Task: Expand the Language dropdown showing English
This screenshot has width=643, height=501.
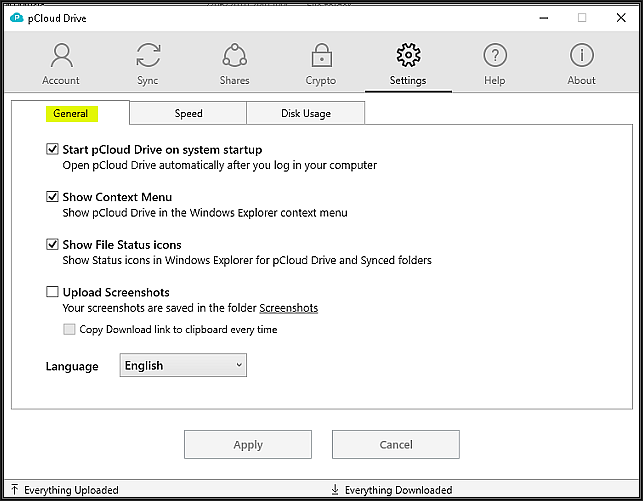Action: 183,365
